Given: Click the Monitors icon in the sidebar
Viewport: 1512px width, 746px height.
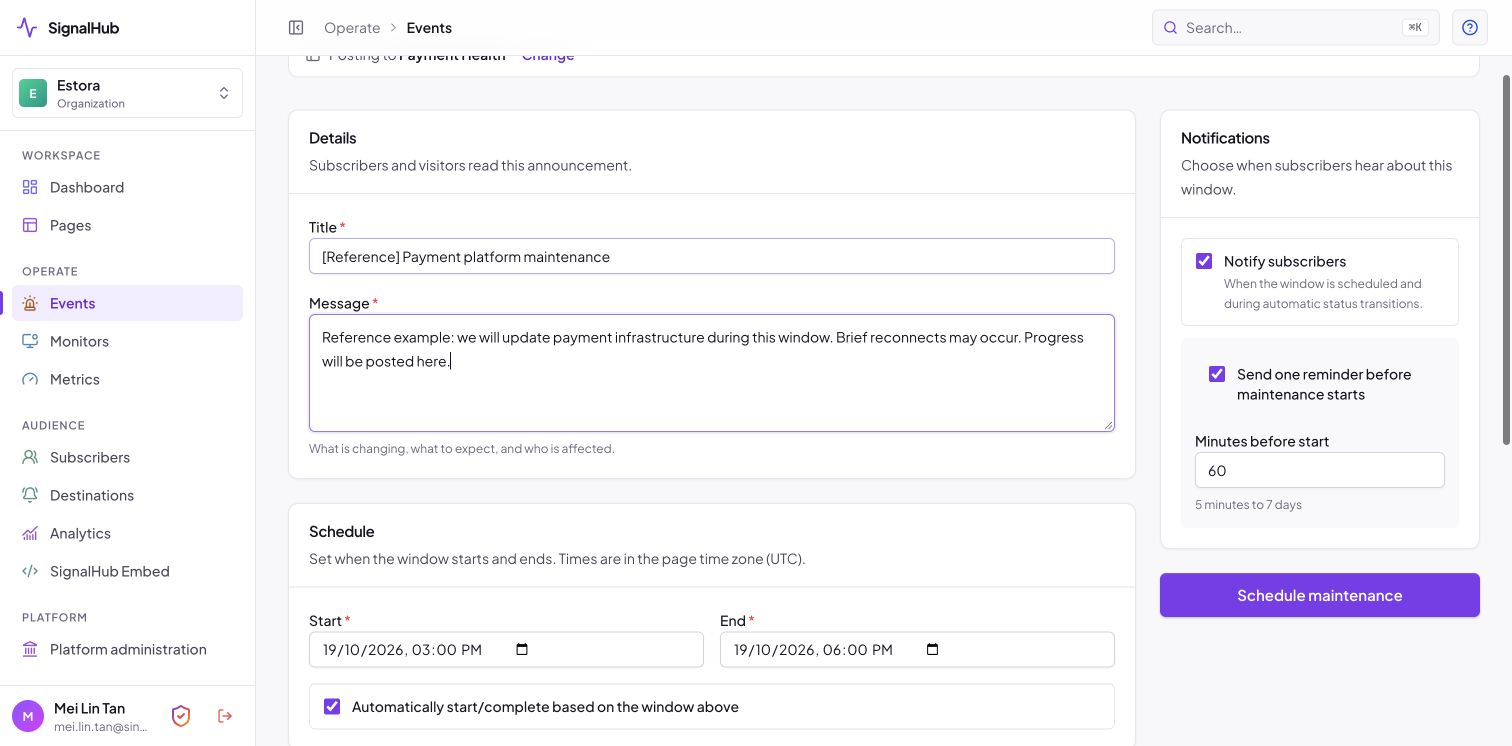Looking at the screenshot, I should (30, 341).
